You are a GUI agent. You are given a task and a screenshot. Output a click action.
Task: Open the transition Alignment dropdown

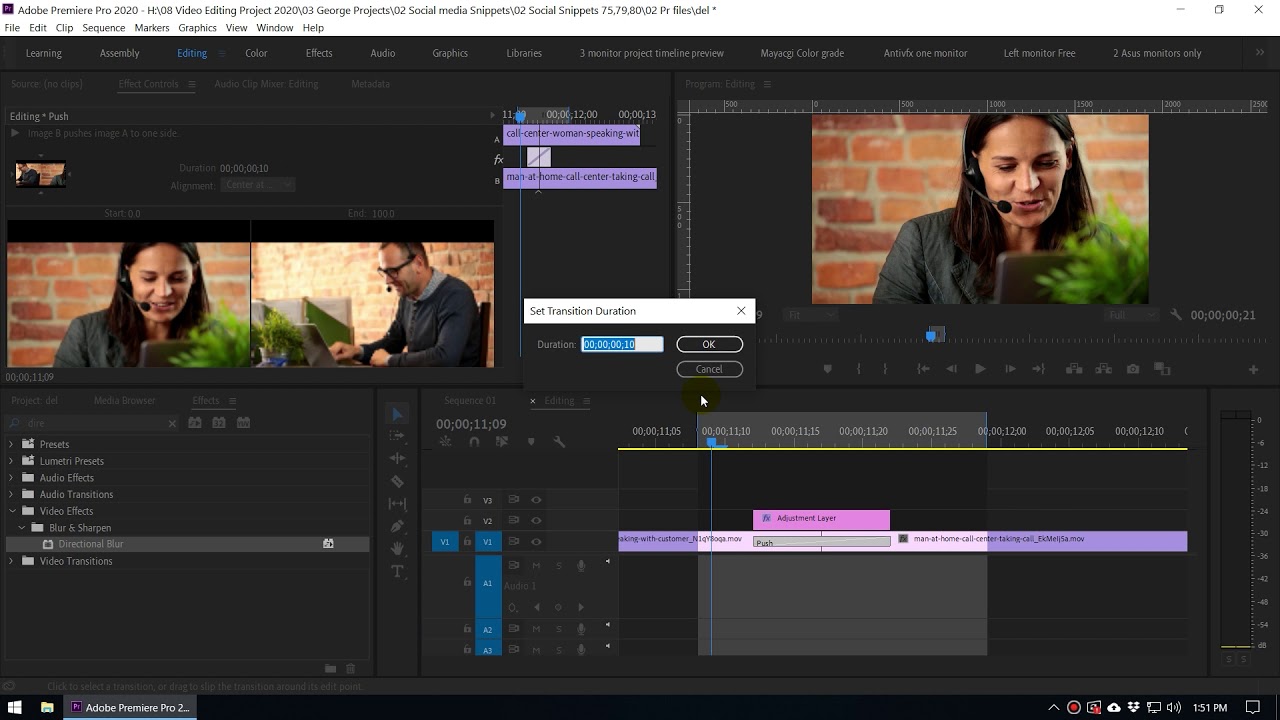[x=258, y=185]
